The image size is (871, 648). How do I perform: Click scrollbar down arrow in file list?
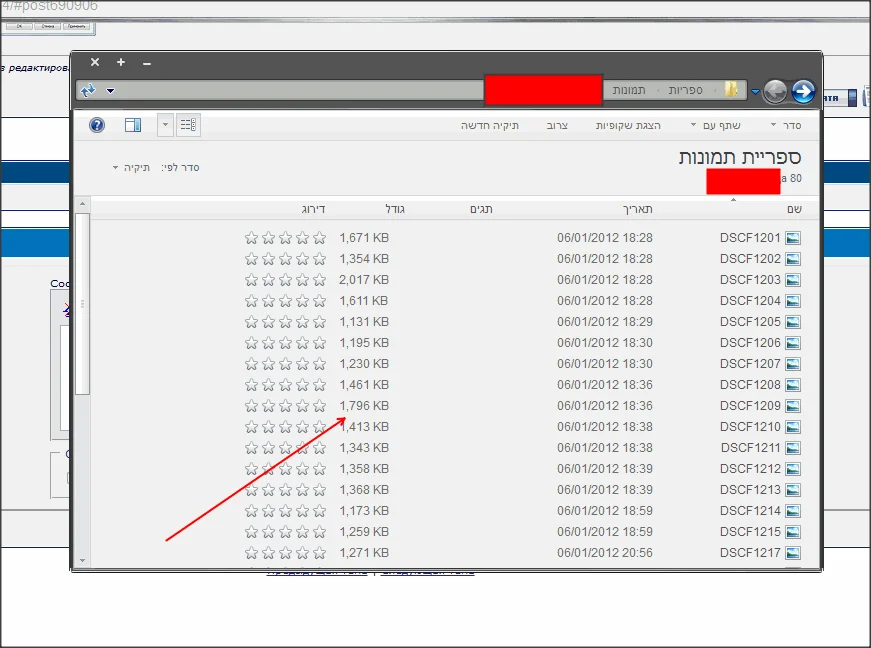coord(82,561)
